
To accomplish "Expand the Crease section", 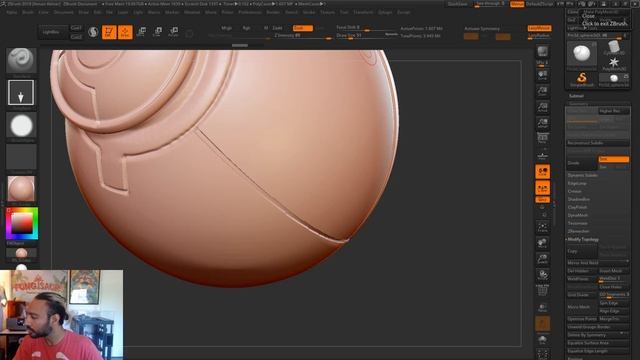I will pos(575,191).
